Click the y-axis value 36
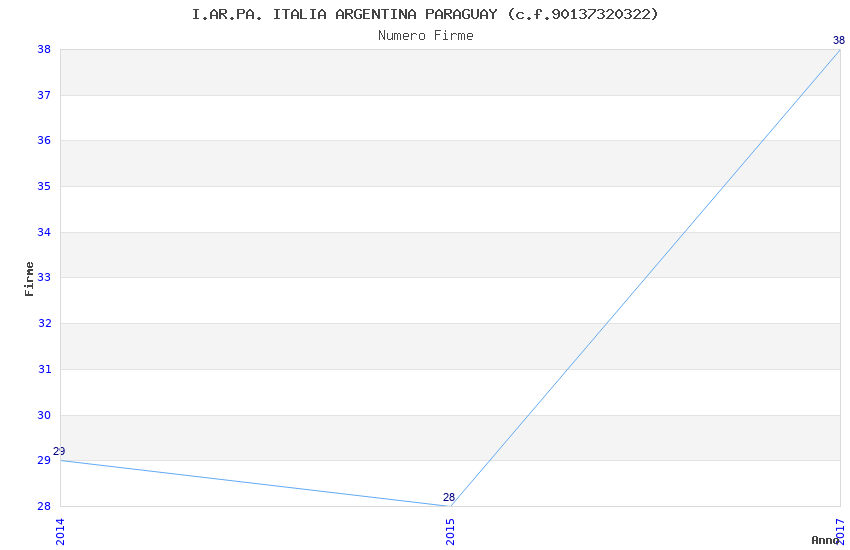Viewport: 850px width, 550px height. pyautogui.click(x=44, y=140)
